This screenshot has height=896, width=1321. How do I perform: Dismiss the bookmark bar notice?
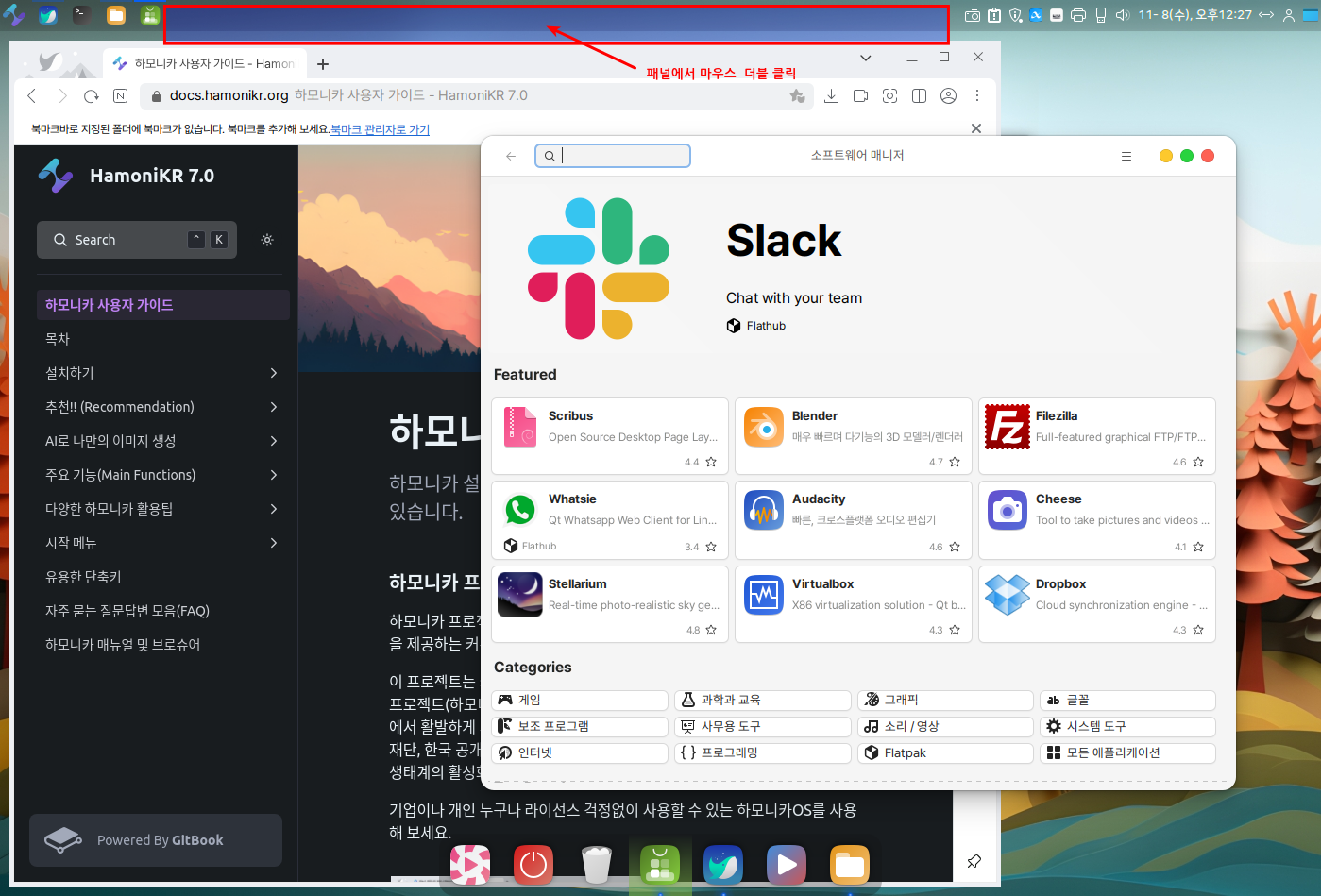tap(976, 128)
